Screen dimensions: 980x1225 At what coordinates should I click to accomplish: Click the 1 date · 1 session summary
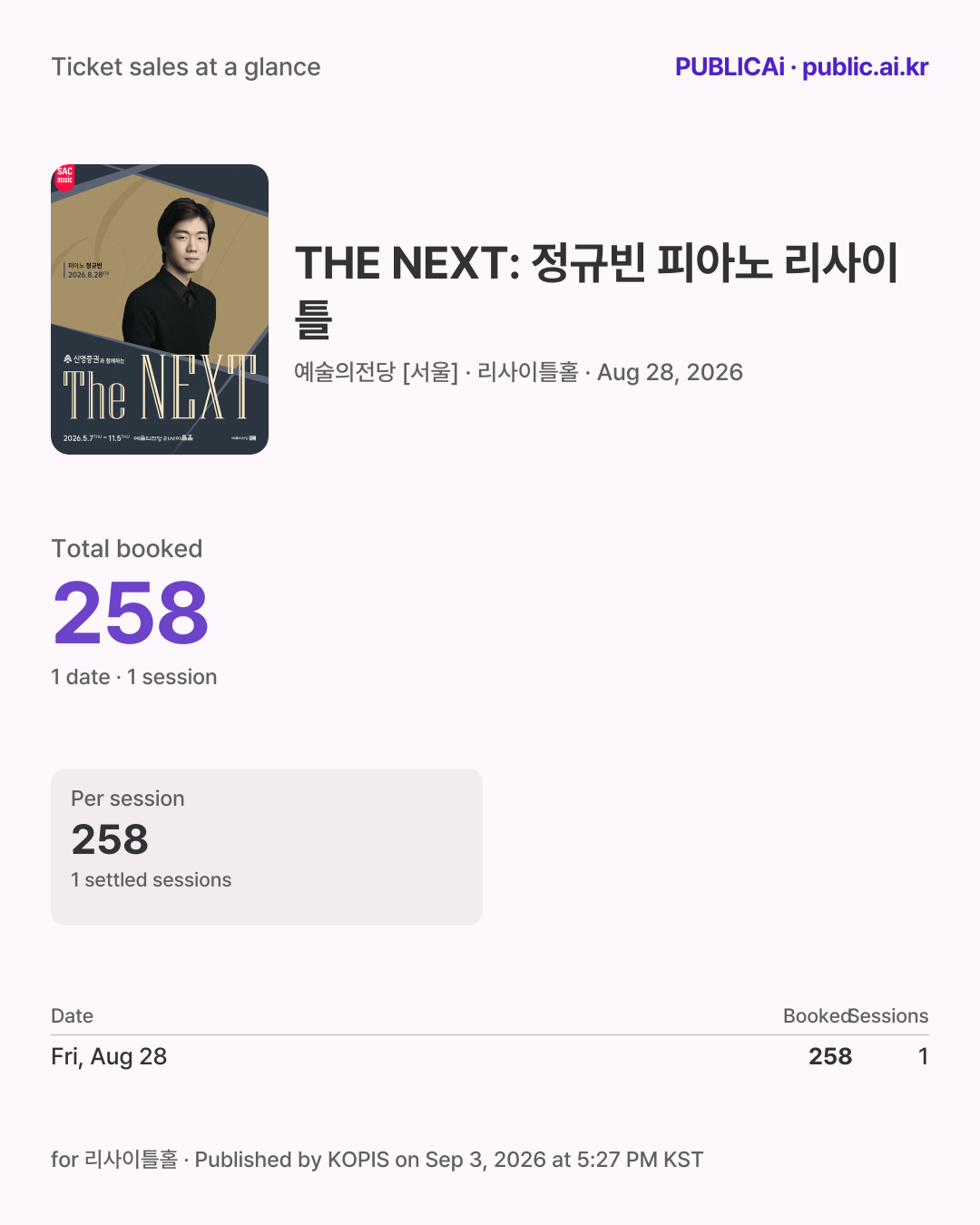[134, 677]
